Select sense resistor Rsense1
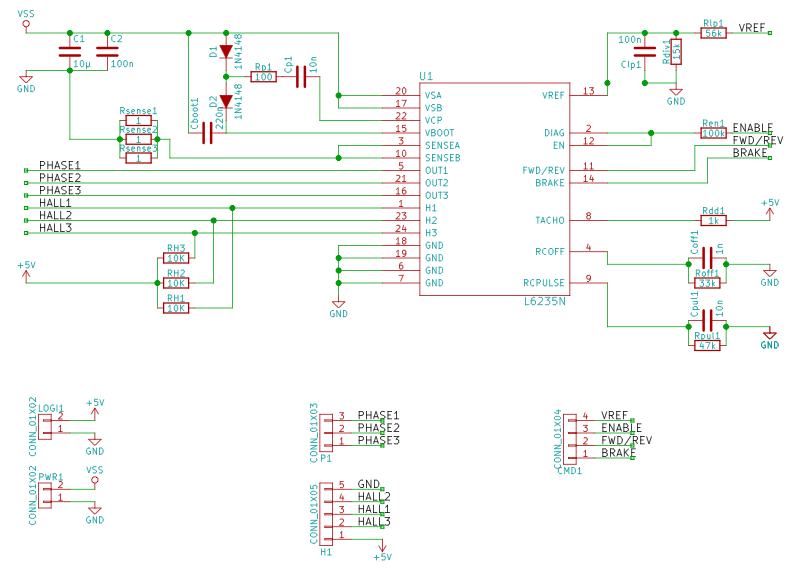The image size is (796, 569). 138,120
